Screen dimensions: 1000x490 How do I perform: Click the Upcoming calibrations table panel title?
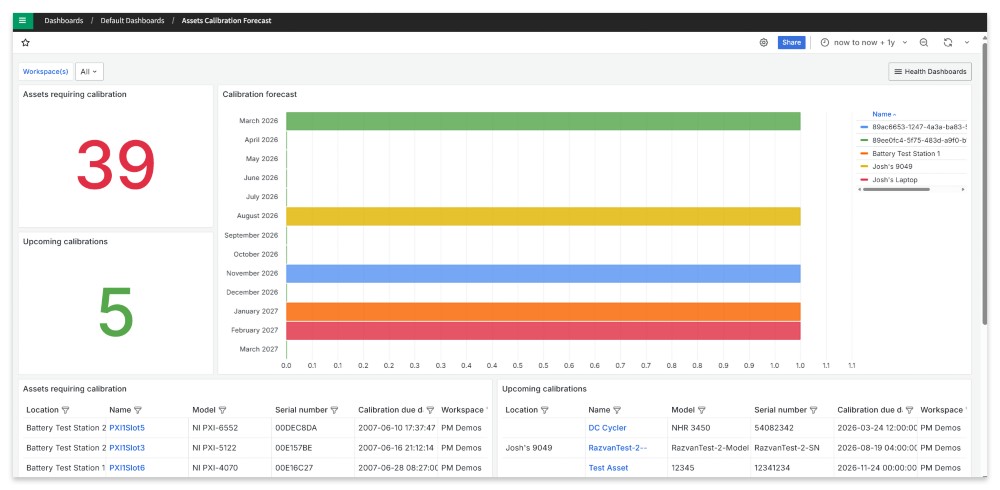tap(544, 389)
